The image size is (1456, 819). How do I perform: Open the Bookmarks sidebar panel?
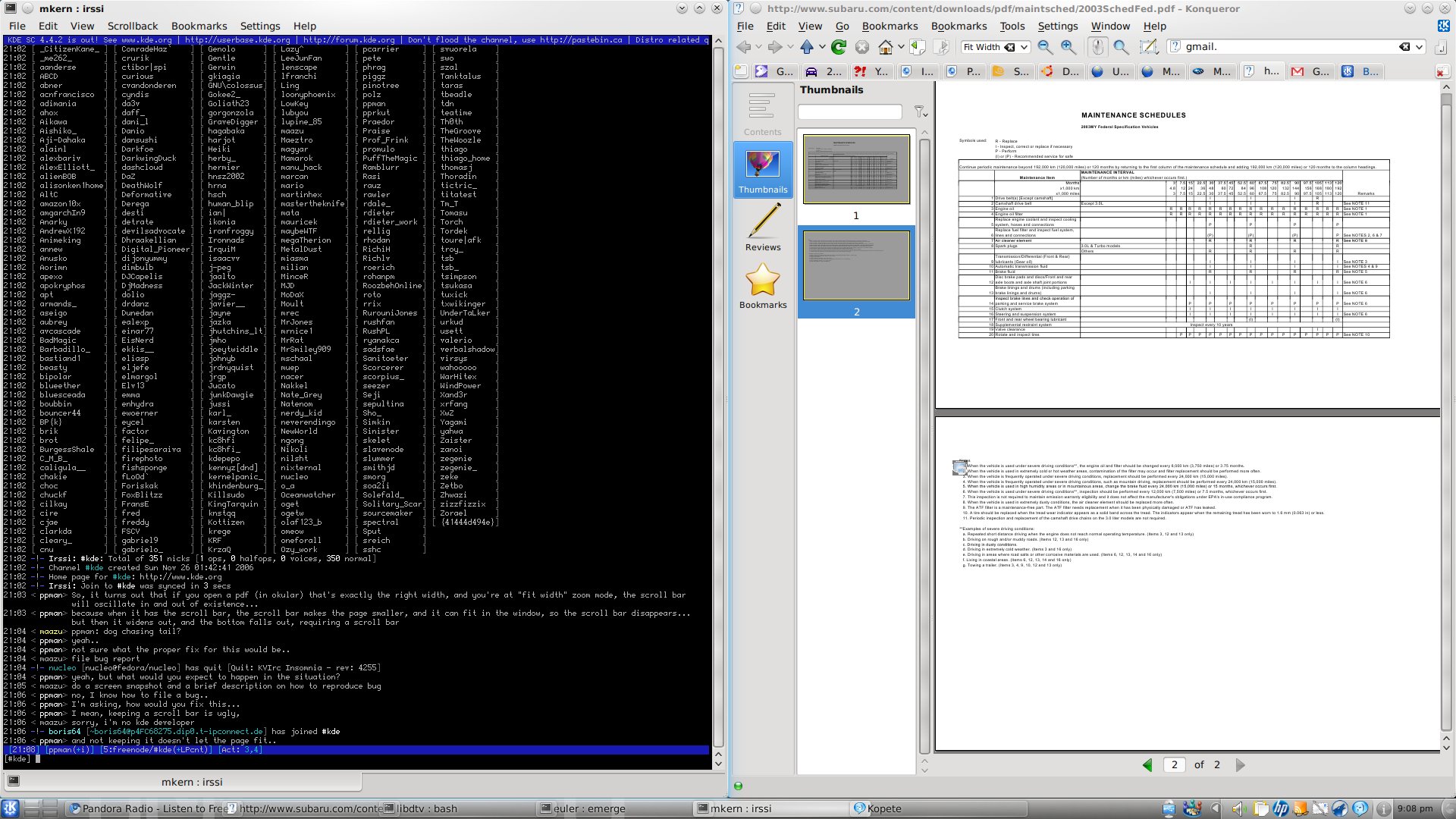coord(763,285)
